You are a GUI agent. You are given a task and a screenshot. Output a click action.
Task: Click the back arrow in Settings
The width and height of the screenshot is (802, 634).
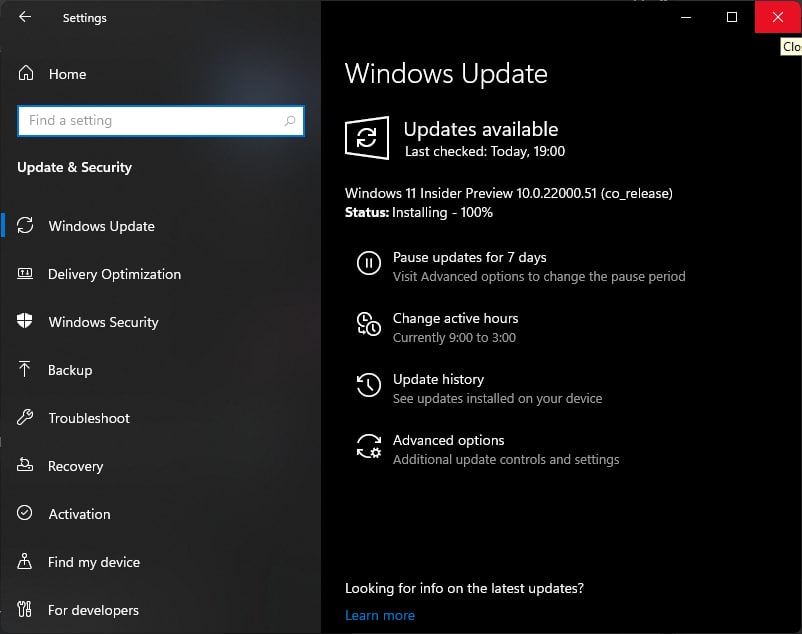pos(25,17)
